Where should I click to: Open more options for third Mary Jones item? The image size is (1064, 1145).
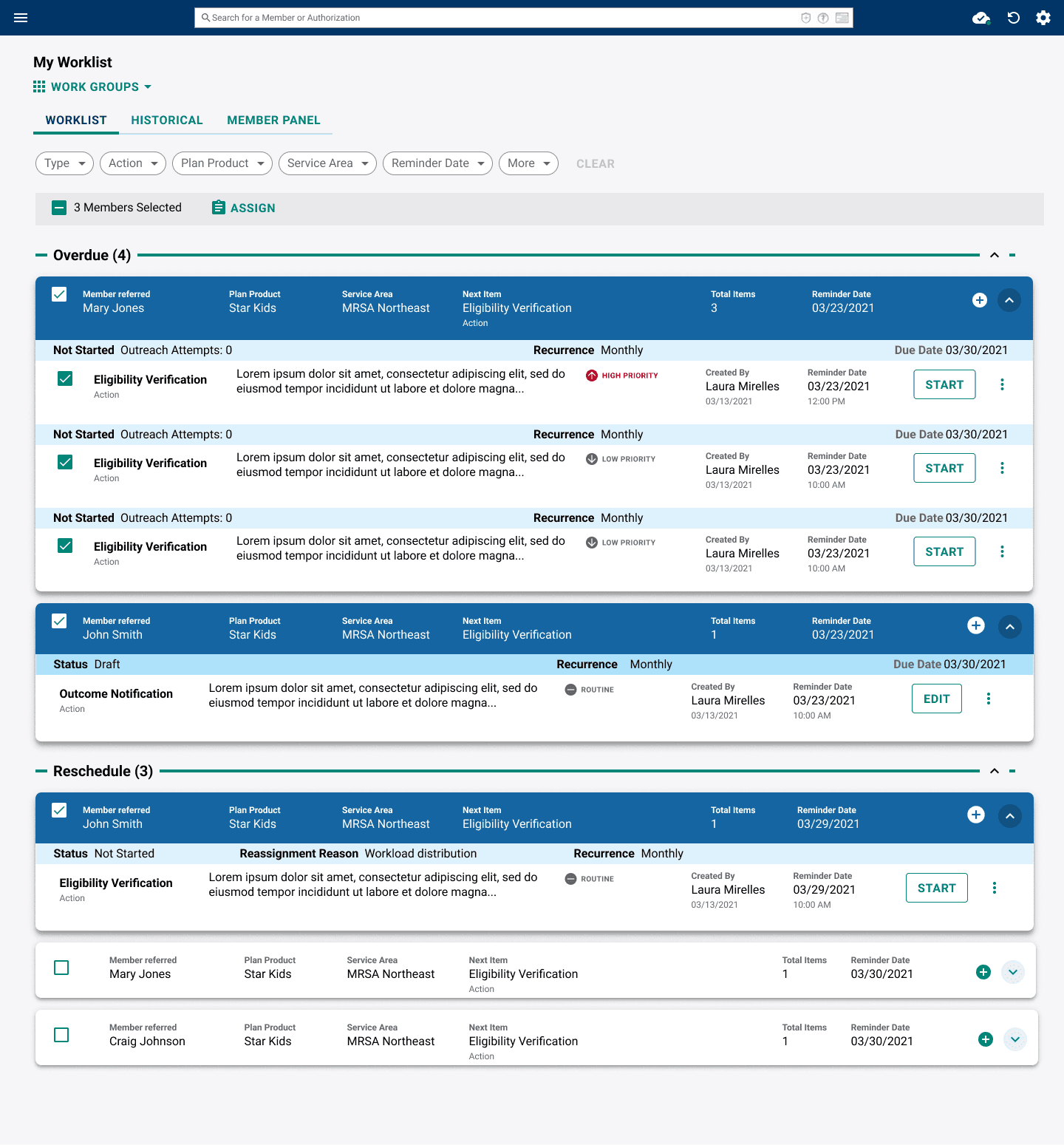(x=1002, y=551)
